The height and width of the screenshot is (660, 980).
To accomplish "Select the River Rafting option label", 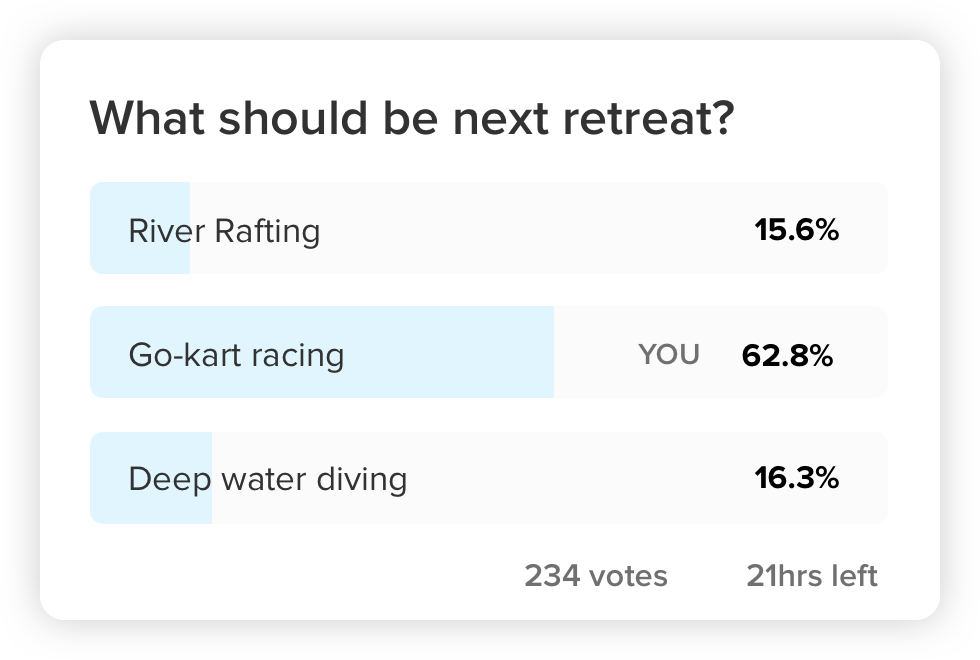I will 224,231.
